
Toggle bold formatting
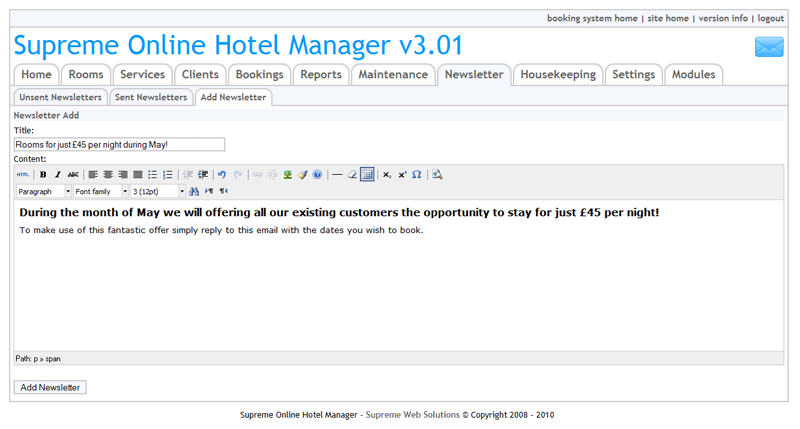pyautogui.click(x=43, y=174)
